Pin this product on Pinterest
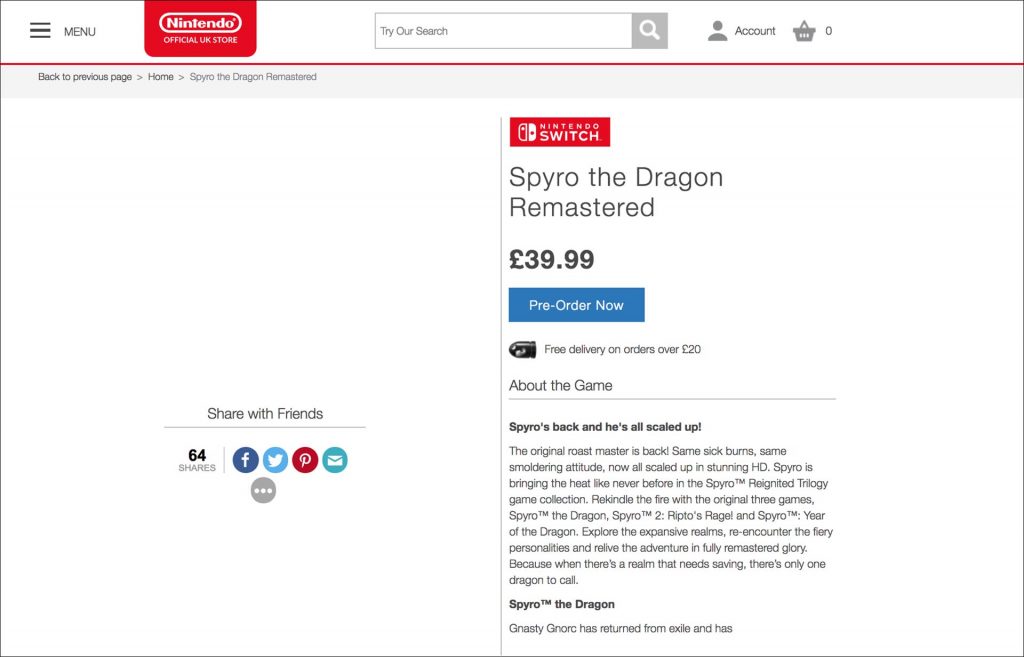Viewport: 1024px width, 657px height. pos(305,460)
